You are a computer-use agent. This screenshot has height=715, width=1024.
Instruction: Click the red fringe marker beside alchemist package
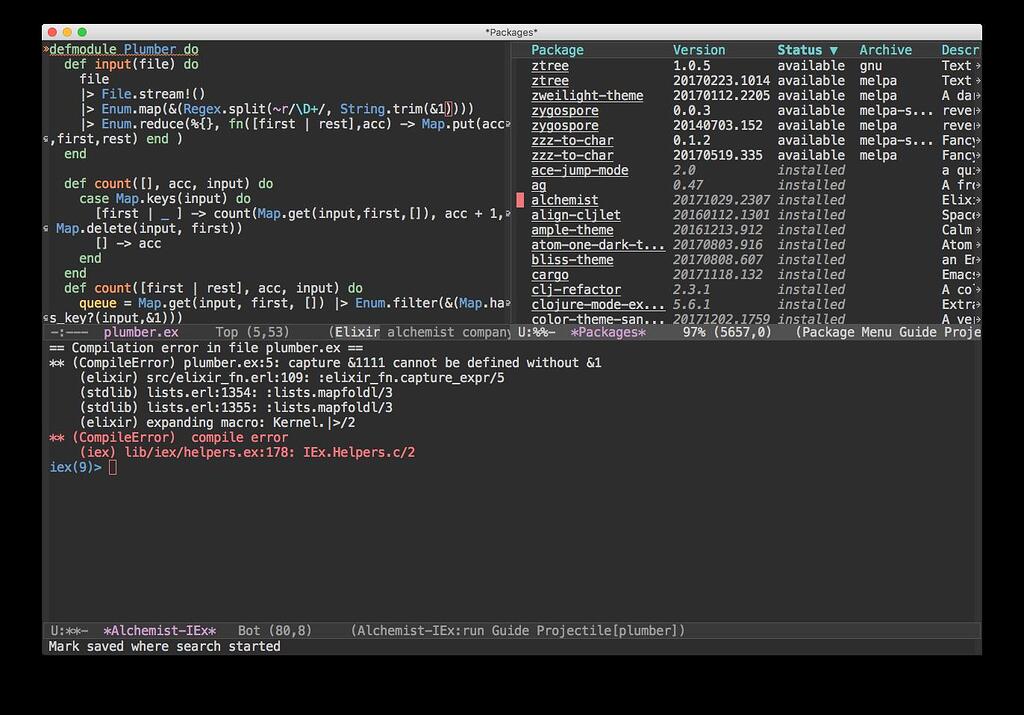point(519,199)
